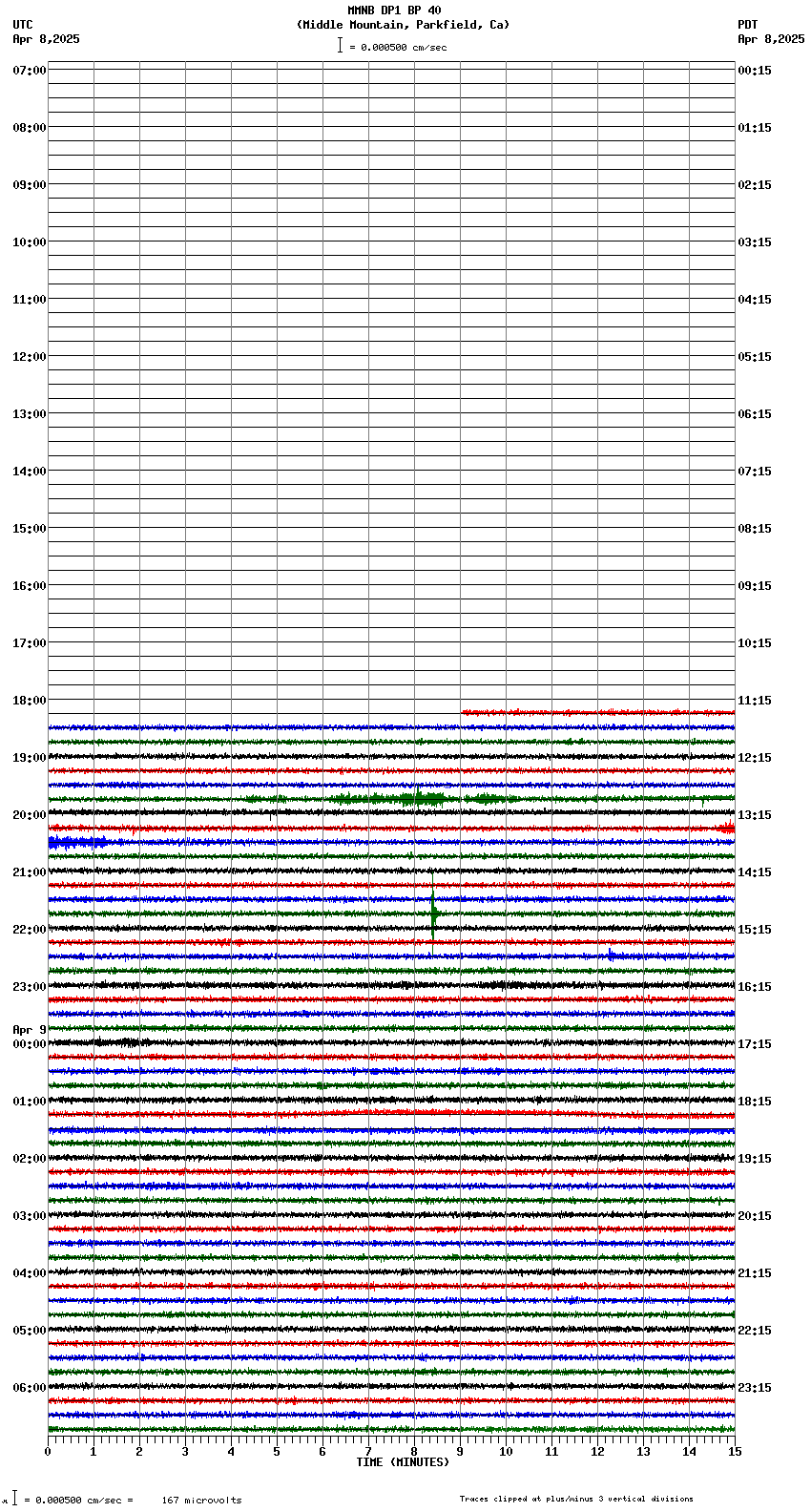811x1512 pixels.
Task: Select the footer note 'Traces clipped at plus/minus 3 vertical divisions'
Action: coord(576,1499)
